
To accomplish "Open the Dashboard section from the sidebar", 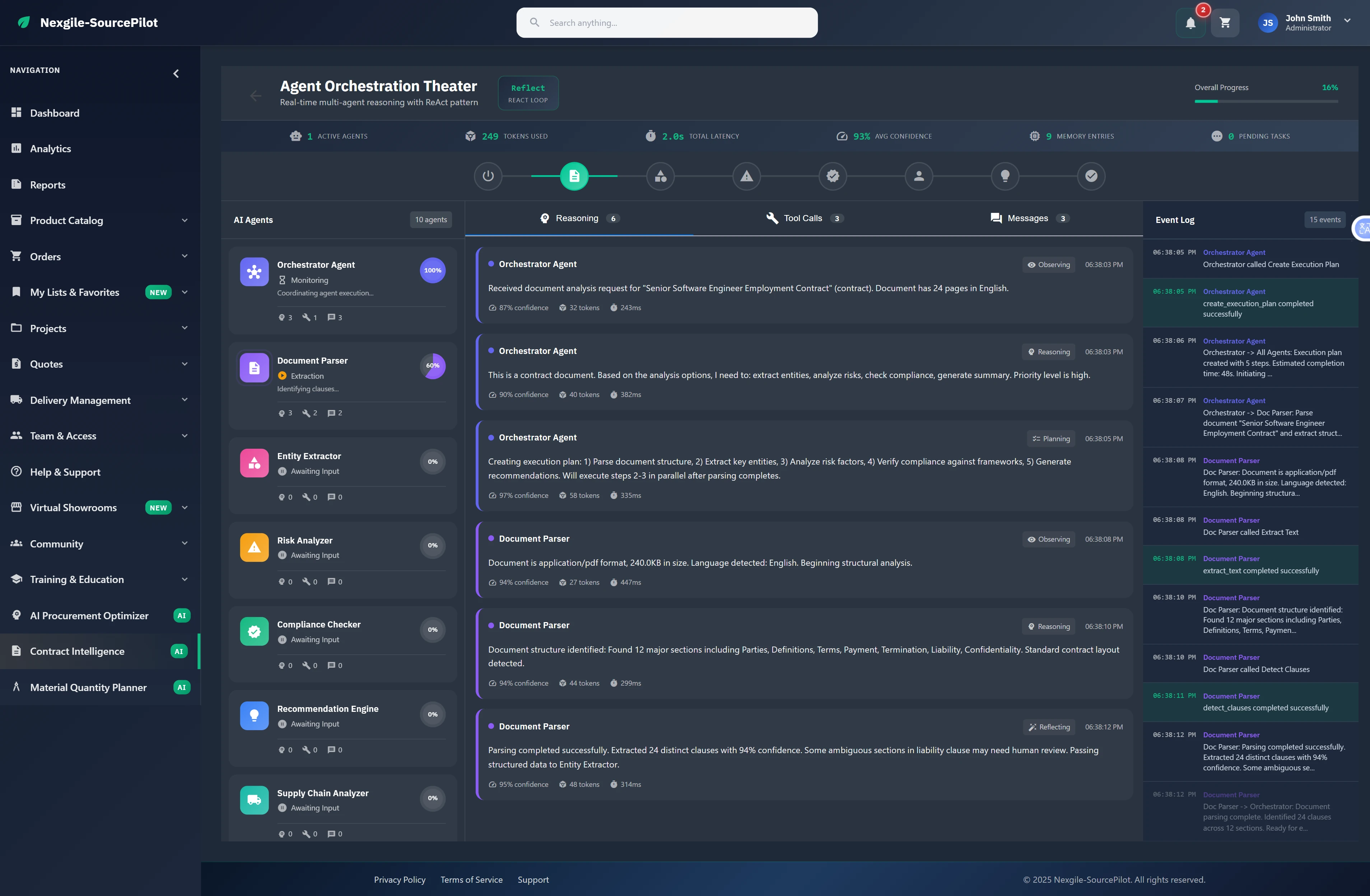I will click(55, 113).
